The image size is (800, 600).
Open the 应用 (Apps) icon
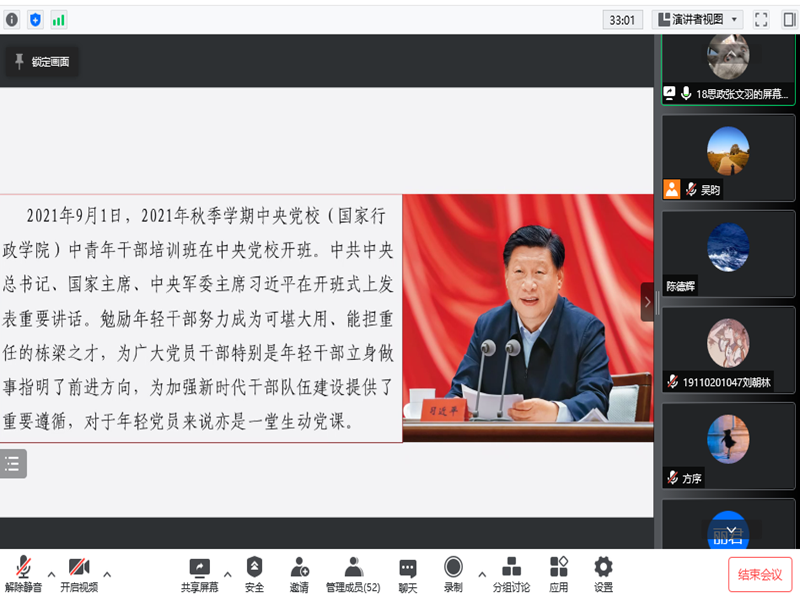558,573
